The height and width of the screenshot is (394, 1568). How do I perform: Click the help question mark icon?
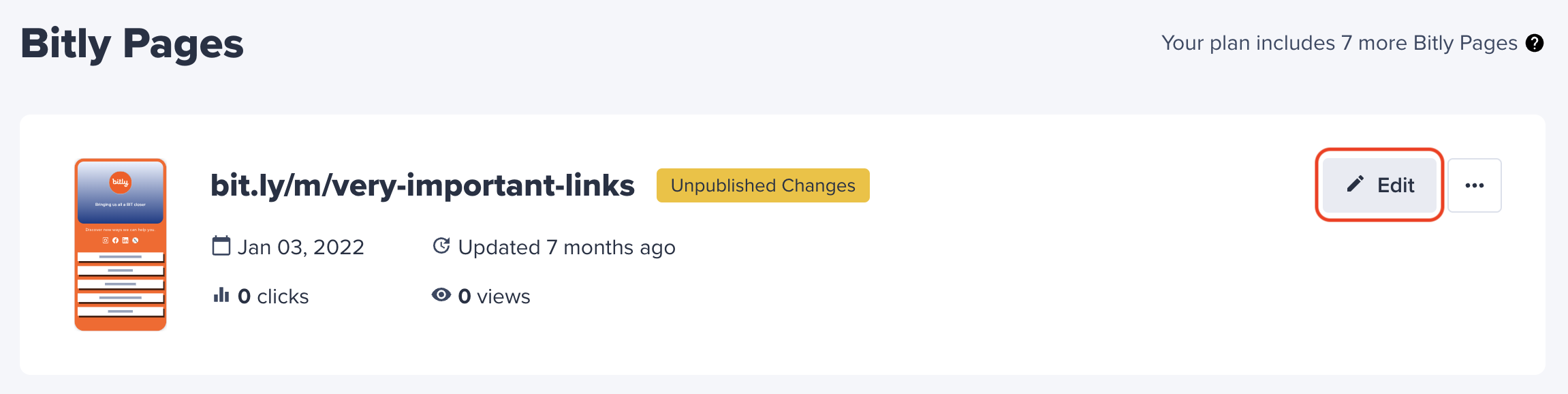[x=1535, y=43]
